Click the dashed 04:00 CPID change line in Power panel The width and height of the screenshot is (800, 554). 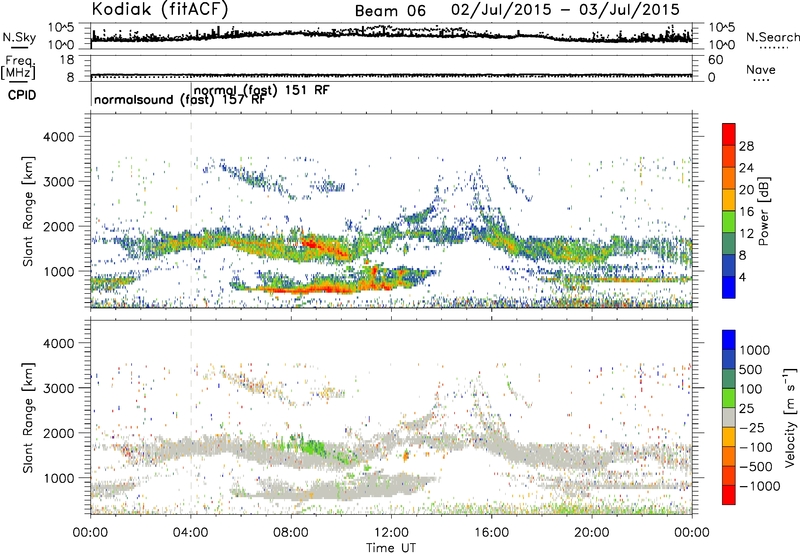191,210
